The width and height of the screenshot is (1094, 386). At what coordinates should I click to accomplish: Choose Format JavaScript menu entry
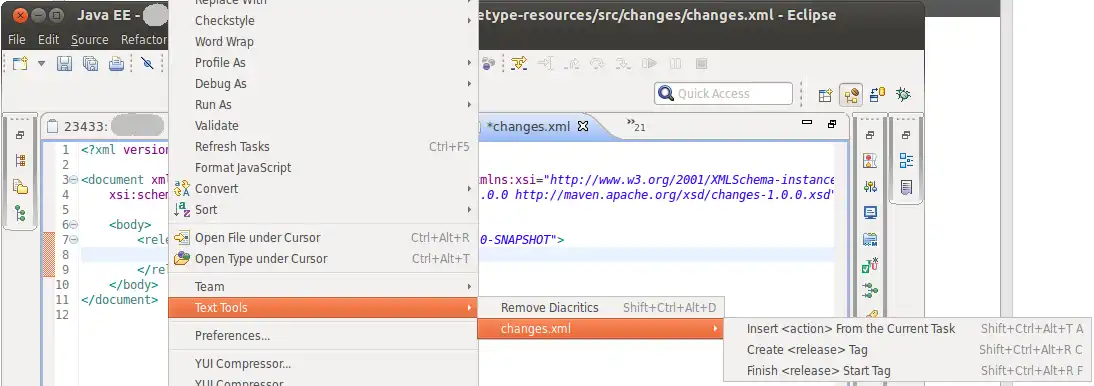point(323,168)
